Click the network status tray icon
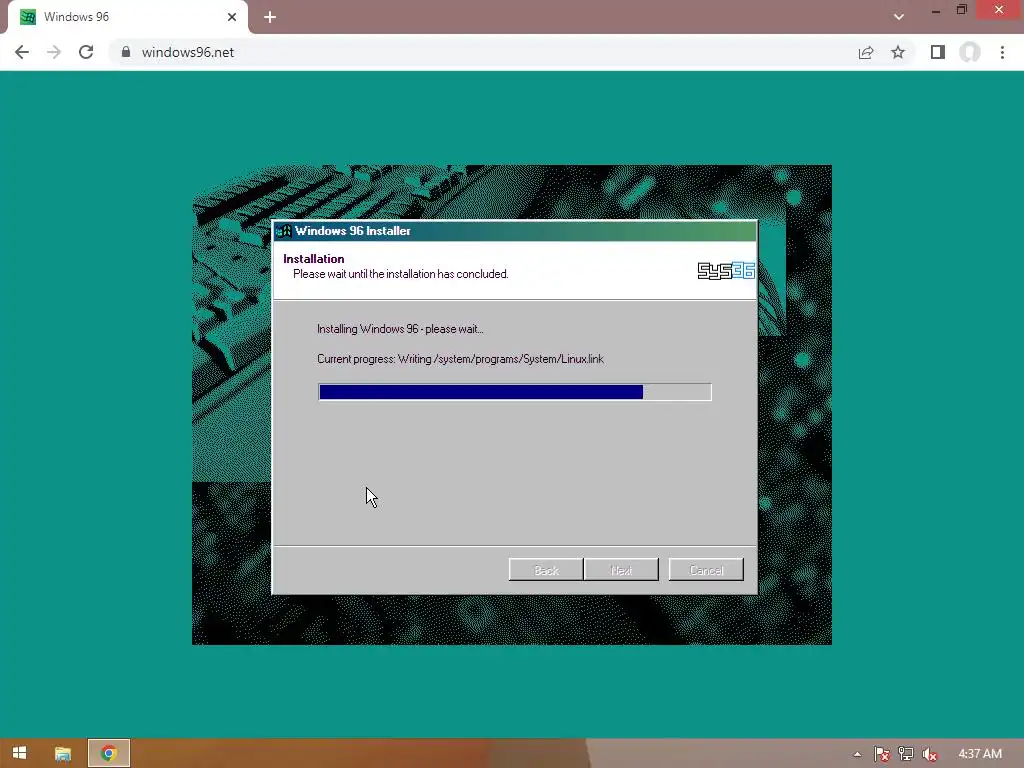Image resolution: width=1024 pixels, height=768 pixels. 906,754
